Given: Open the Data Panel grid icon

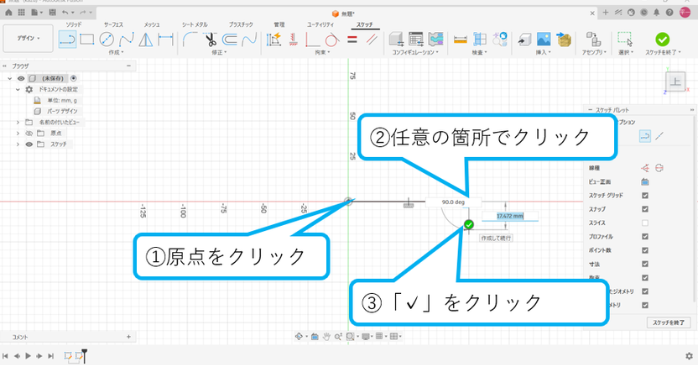Looking at the screenshot, I should [21, 12].
